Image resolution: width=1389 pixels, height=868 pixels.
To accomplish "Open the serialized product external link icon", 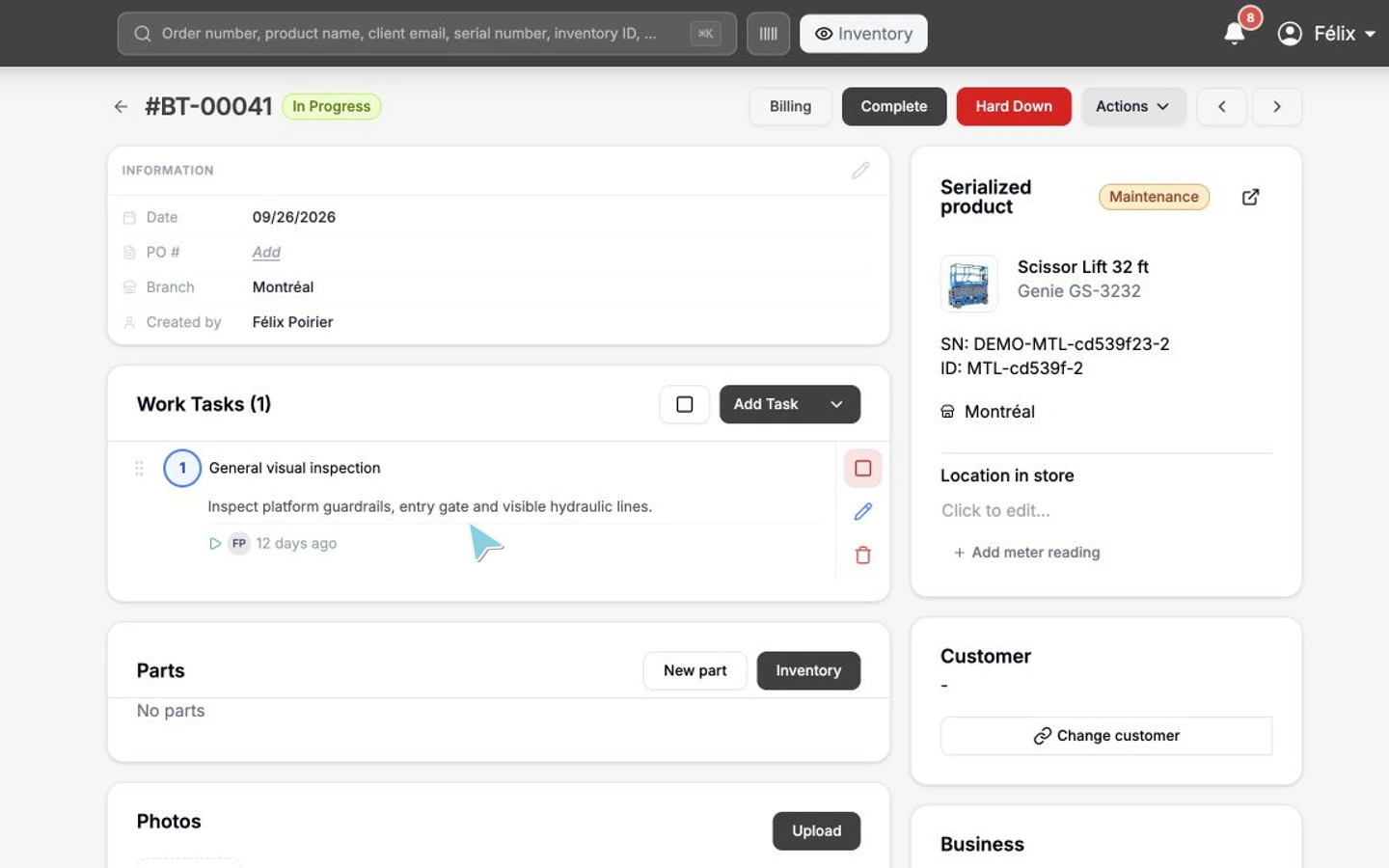I will tap(1250, 197).
